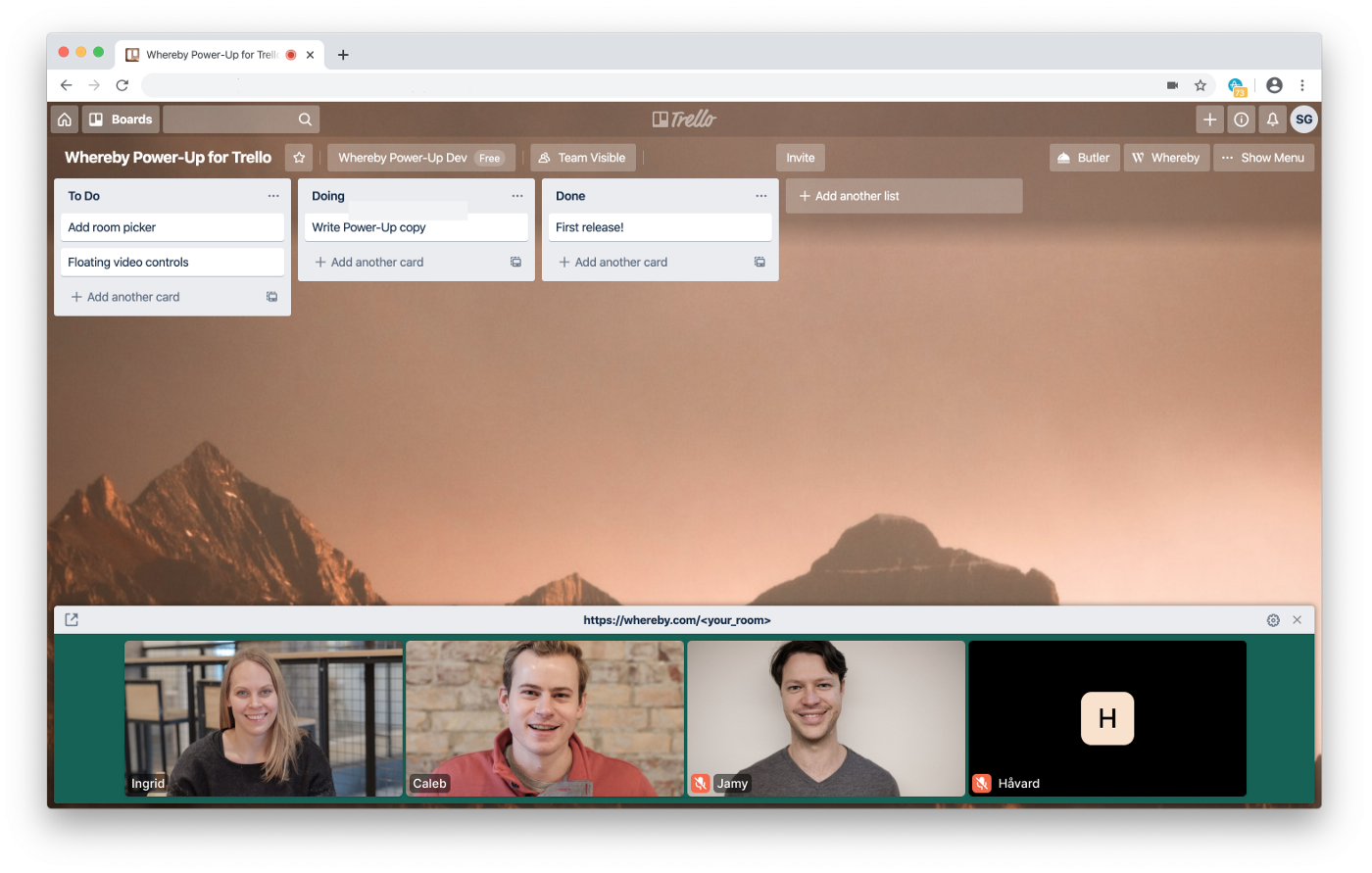The height and width of the screenshot is (873, 1372).
Task: Add another card to To Do
Action: coord(125,297)
